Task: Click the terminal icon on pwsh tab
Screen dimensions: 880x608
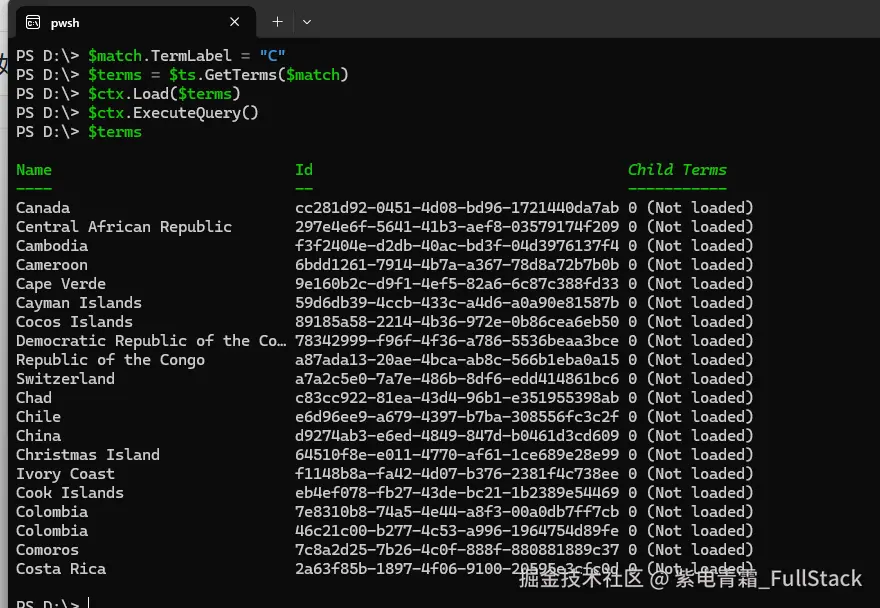Action: click(x=33, y=22)
